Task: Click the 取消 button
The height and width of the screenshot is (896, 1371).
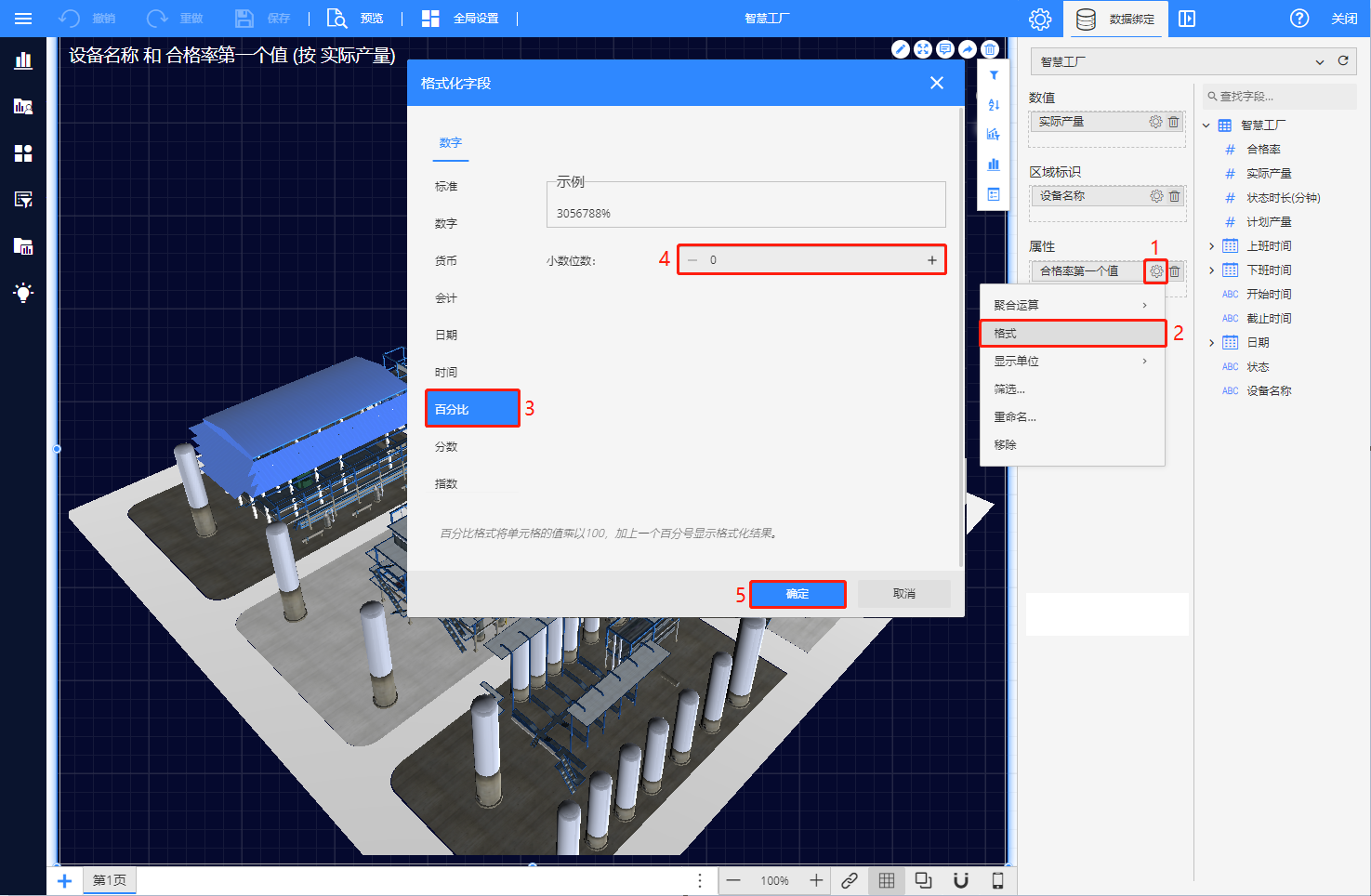Action: [x=903, y=594]
